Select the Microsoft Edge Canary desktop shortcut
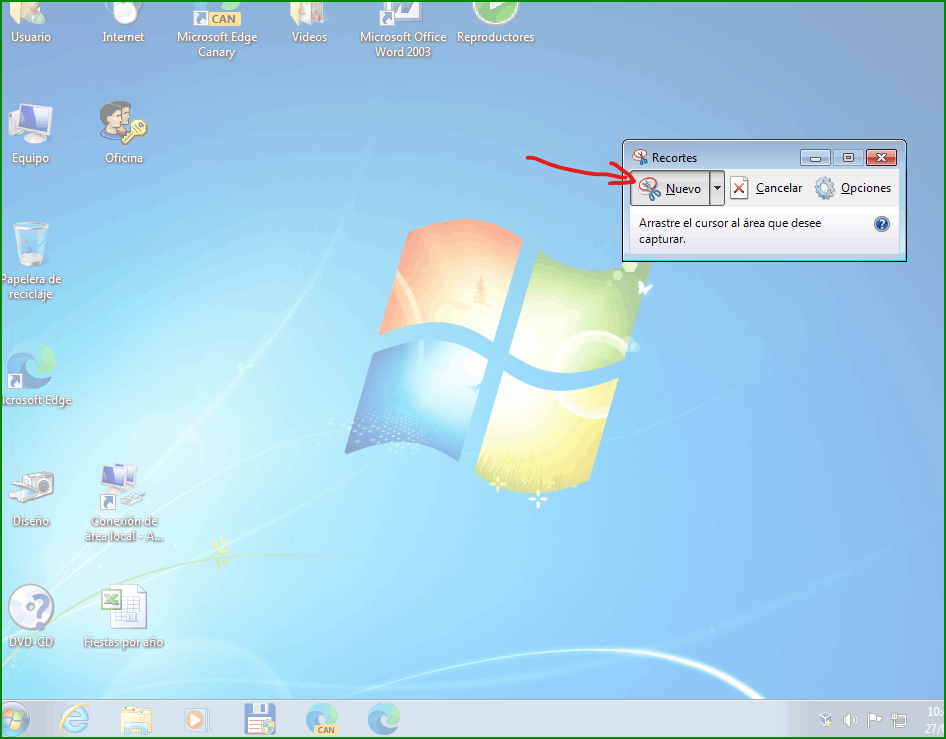 click(217, 30)
